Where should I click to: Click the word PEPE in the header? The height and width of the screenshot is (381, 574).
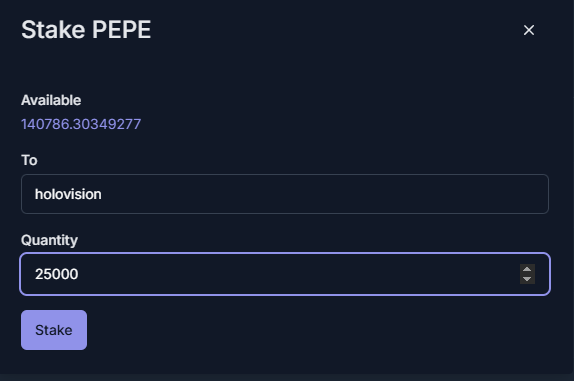[x=121, y=30]
